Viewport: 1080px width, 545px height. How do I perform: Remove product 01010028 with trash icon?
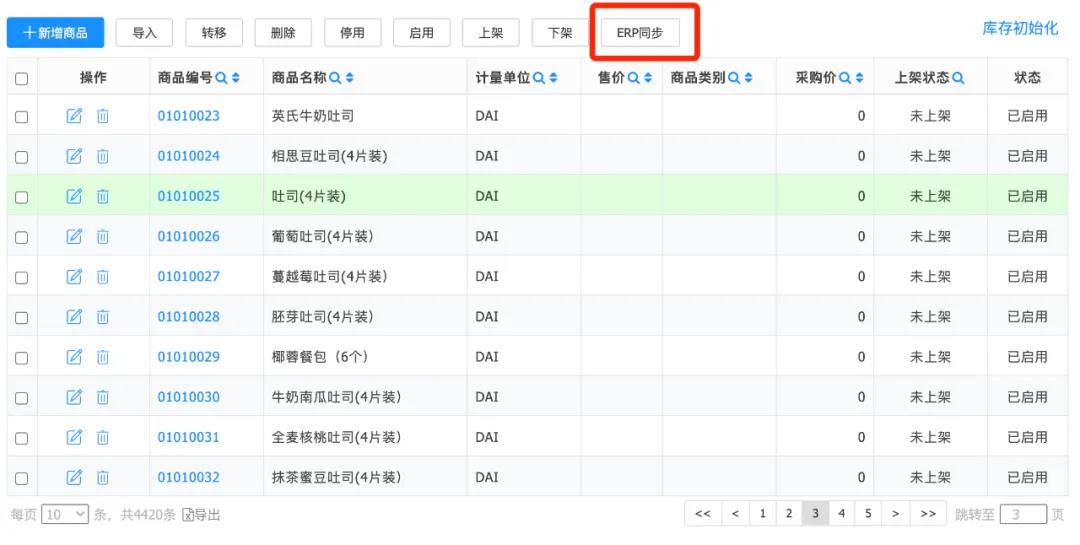coord(103,316)
